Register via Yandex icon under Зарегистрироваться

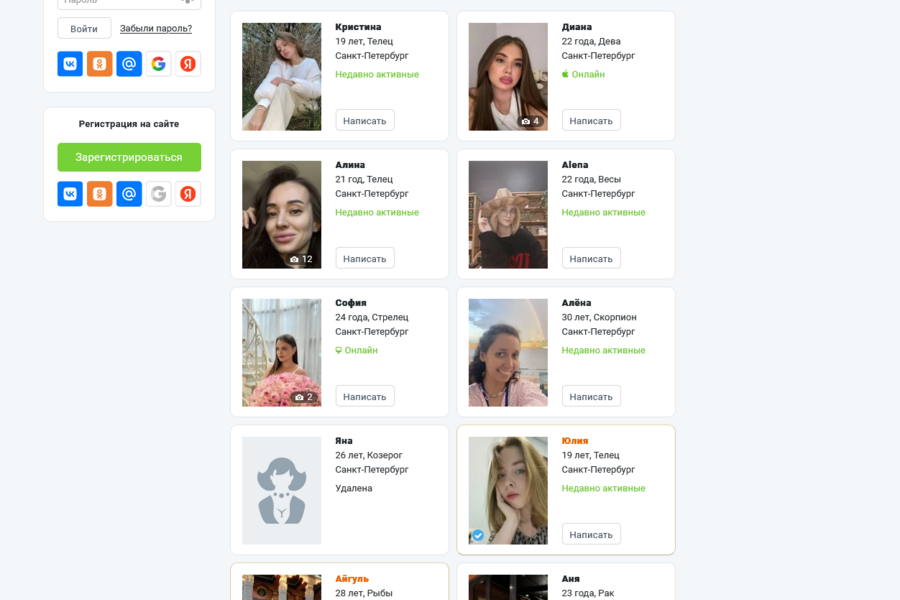coord(188,194)
